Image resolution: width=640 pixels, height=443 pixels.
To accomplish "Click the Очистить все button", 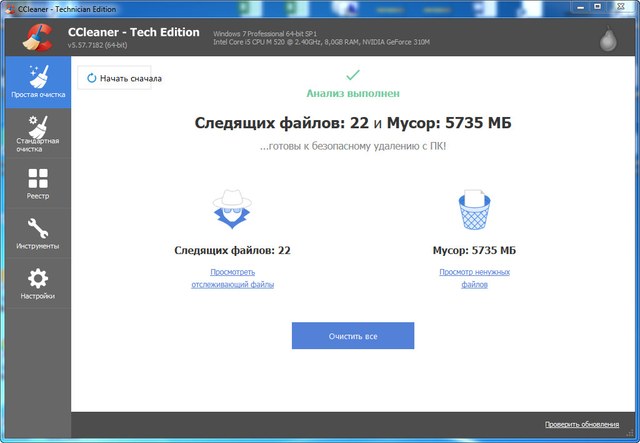I will coord(353,336).
